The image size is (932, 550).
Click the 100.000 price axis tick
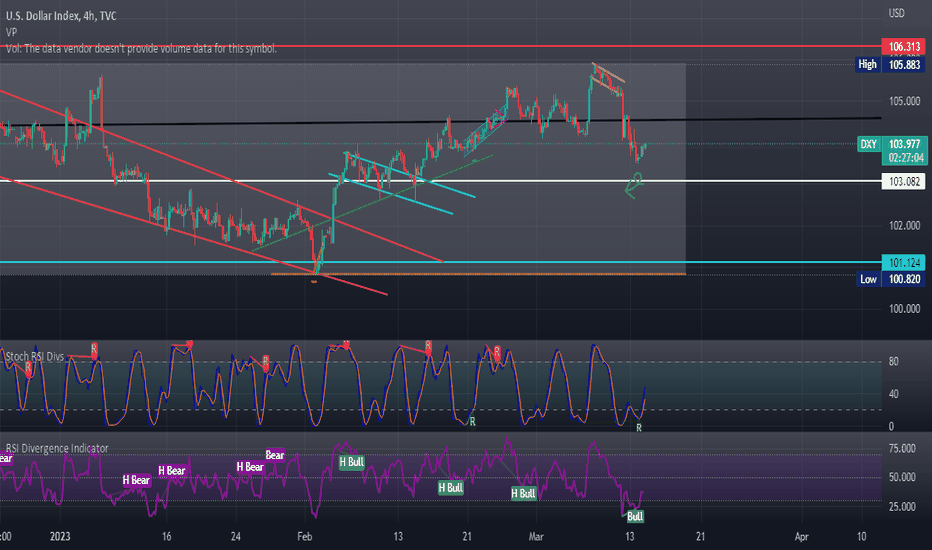pyautogui.click(x=904, y=309)
